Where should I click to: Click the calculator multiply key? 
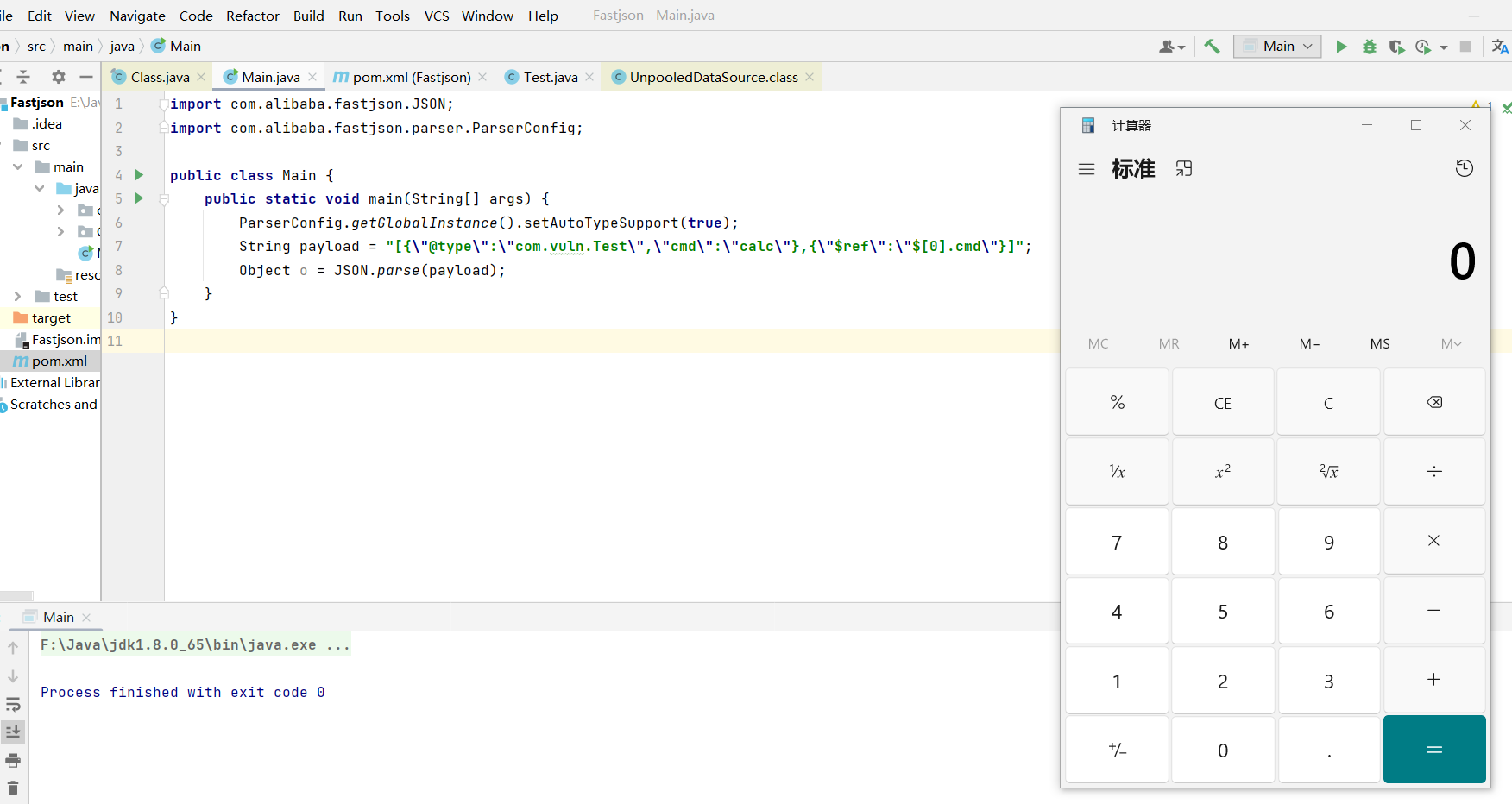(x=1434, y=541)
